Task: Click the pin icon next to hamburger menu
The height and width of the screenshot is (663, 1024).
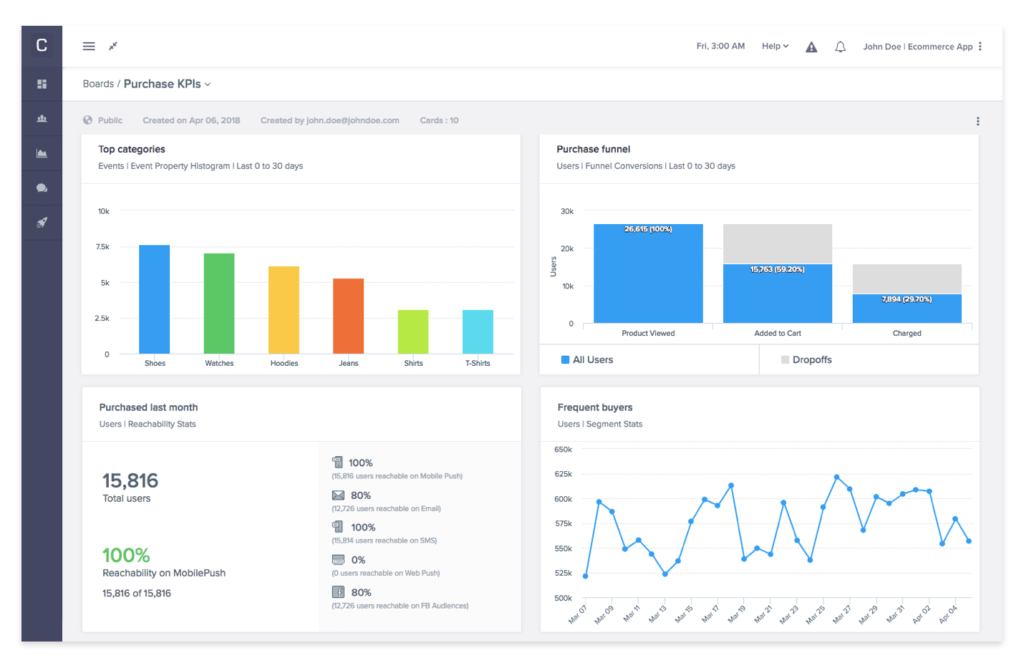Action: click(113, 46)
